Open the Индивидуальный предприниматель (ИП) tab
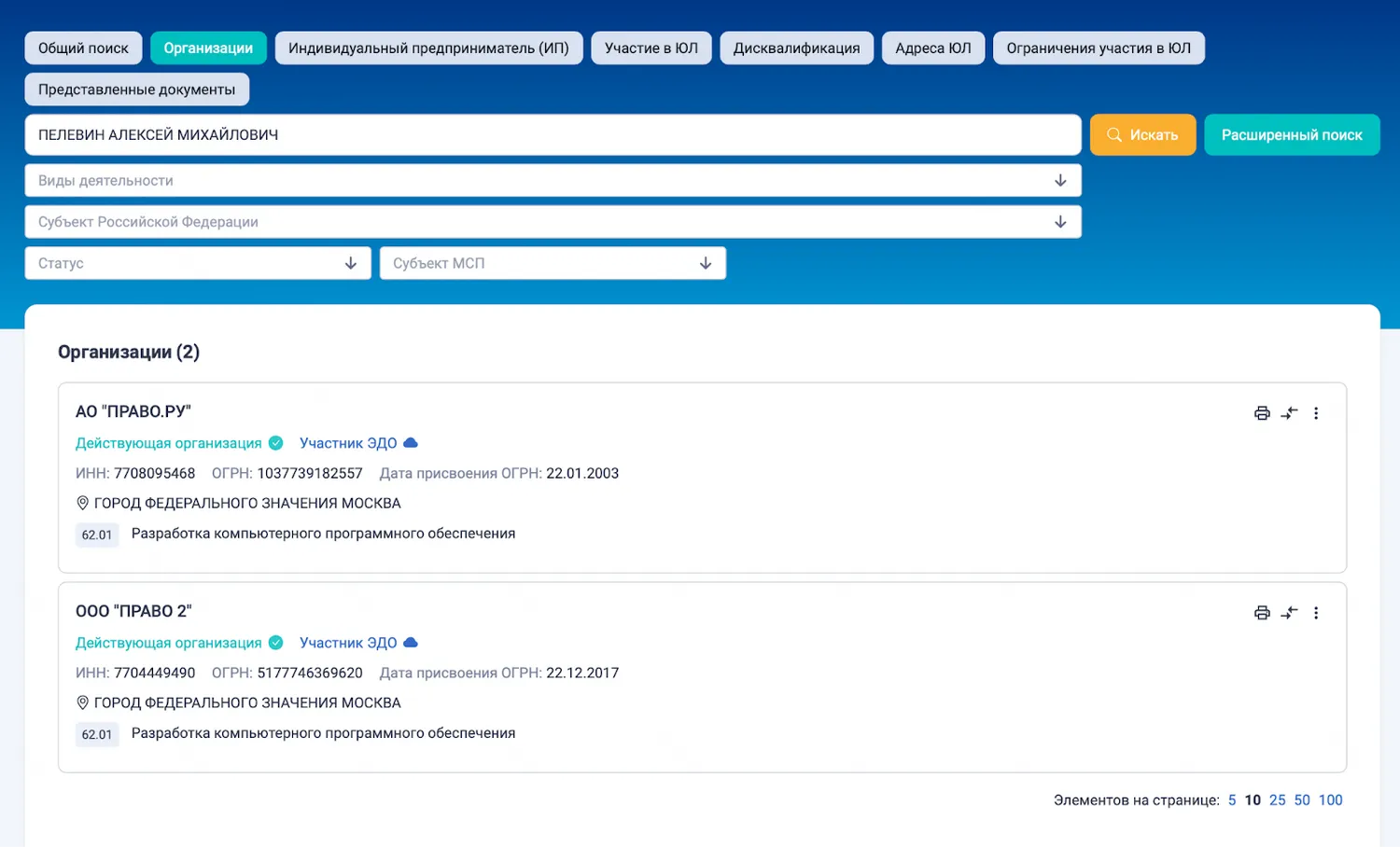 click(x=428, y=48)
